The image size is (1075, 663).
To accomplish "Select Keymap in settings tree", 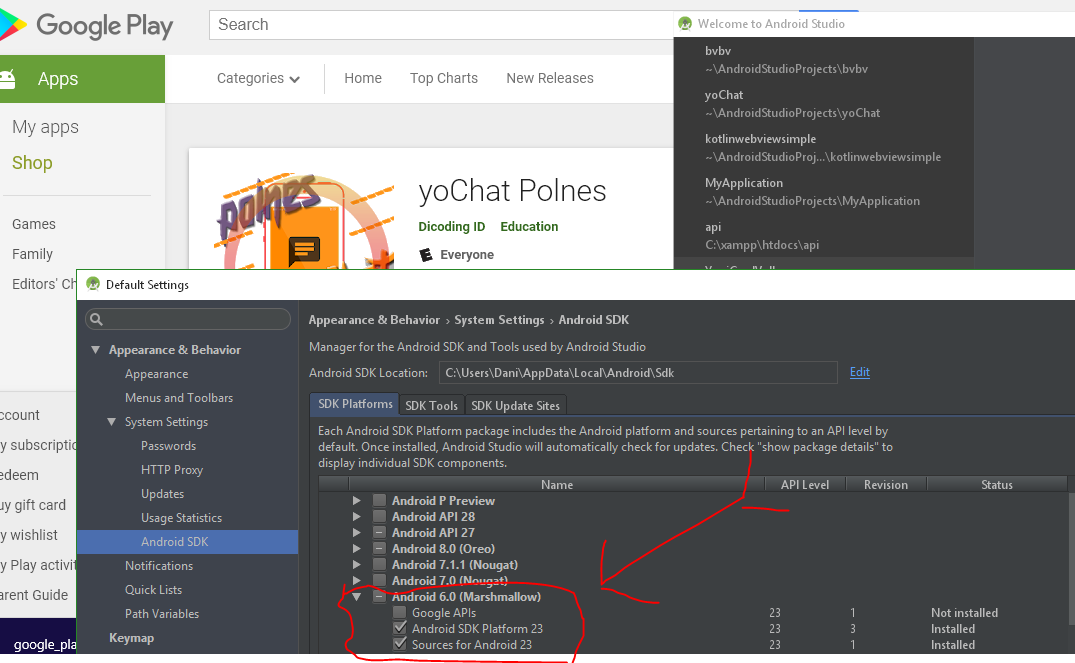I will (132, 638).
